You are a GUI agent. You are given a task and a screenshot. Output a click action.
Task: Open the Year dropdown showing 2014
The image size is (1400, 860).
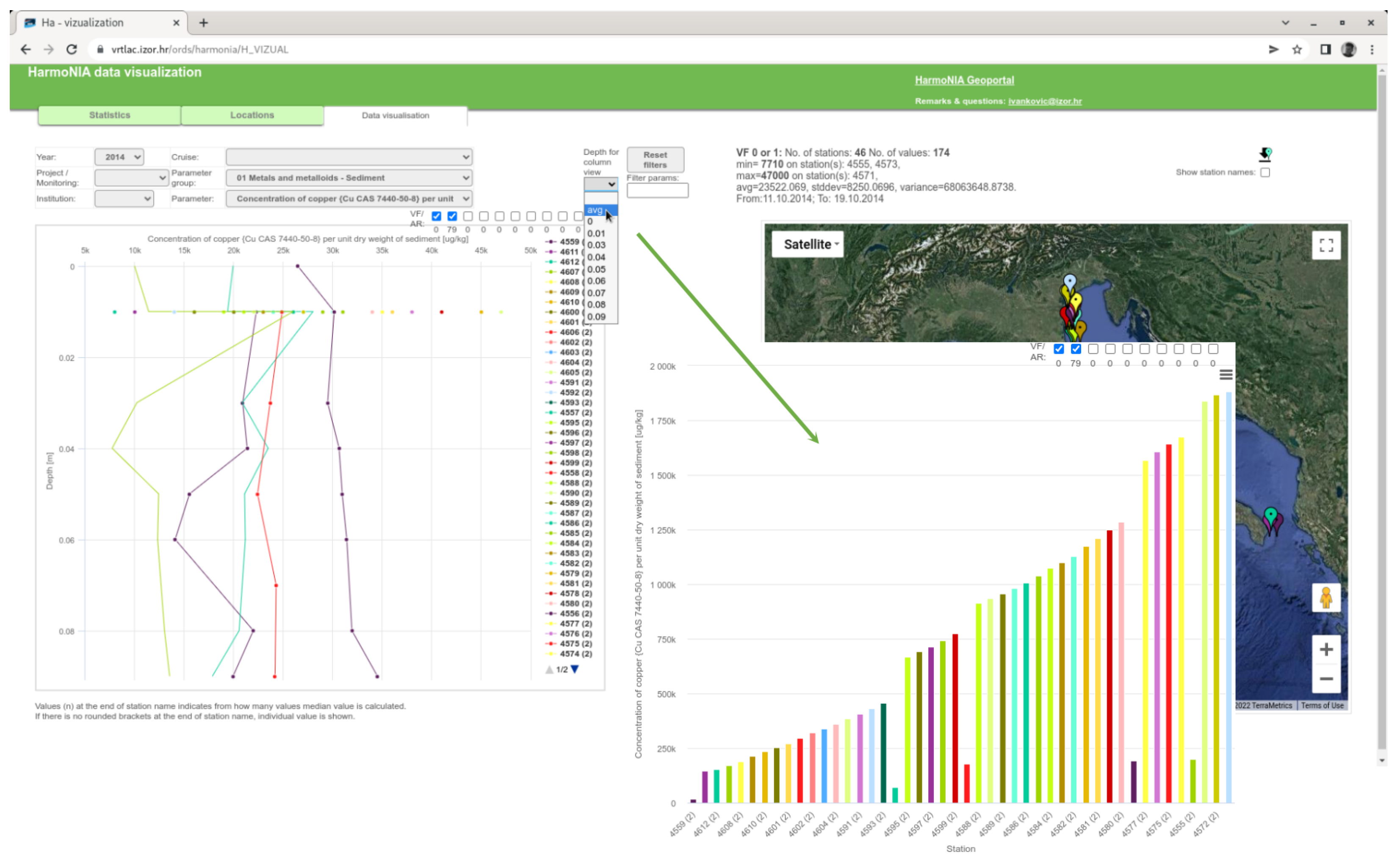[x=119, y=157]
